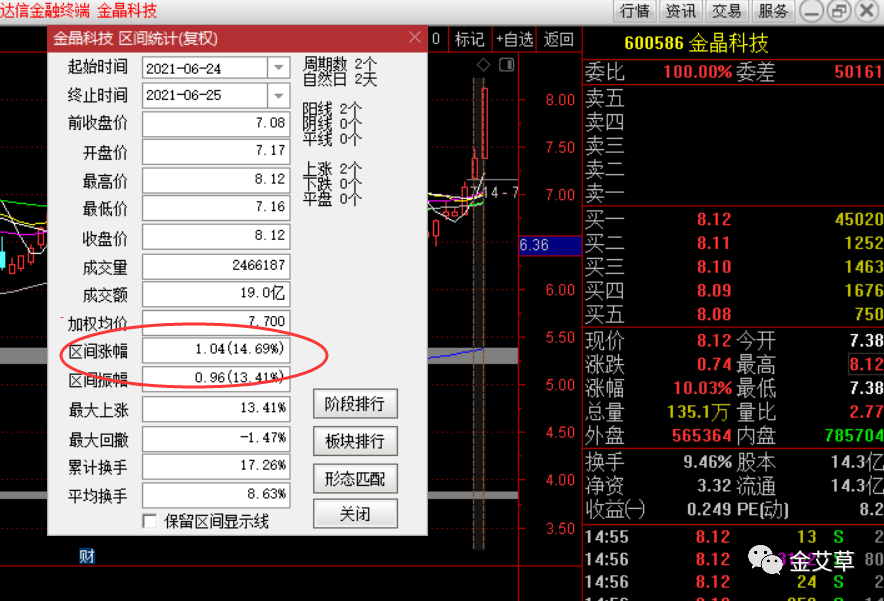Open the 起始时间 date dropdown arrow
884x601 pixels.
279,68
